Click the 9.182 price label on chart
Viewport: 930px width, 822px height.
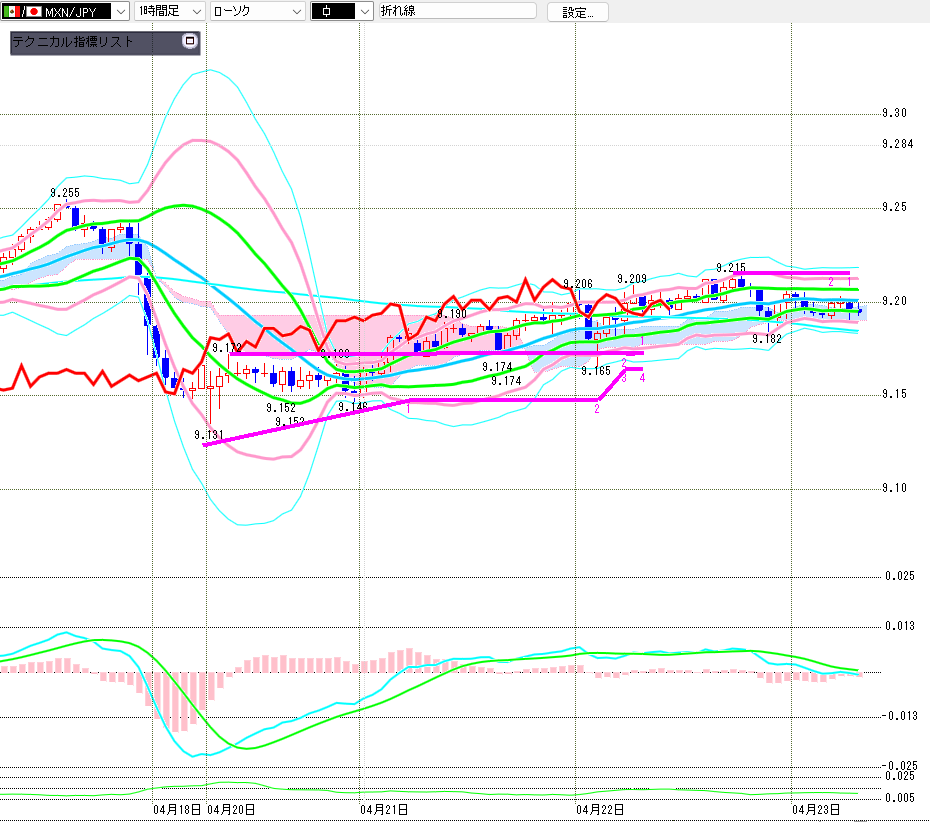click(767, 340)
